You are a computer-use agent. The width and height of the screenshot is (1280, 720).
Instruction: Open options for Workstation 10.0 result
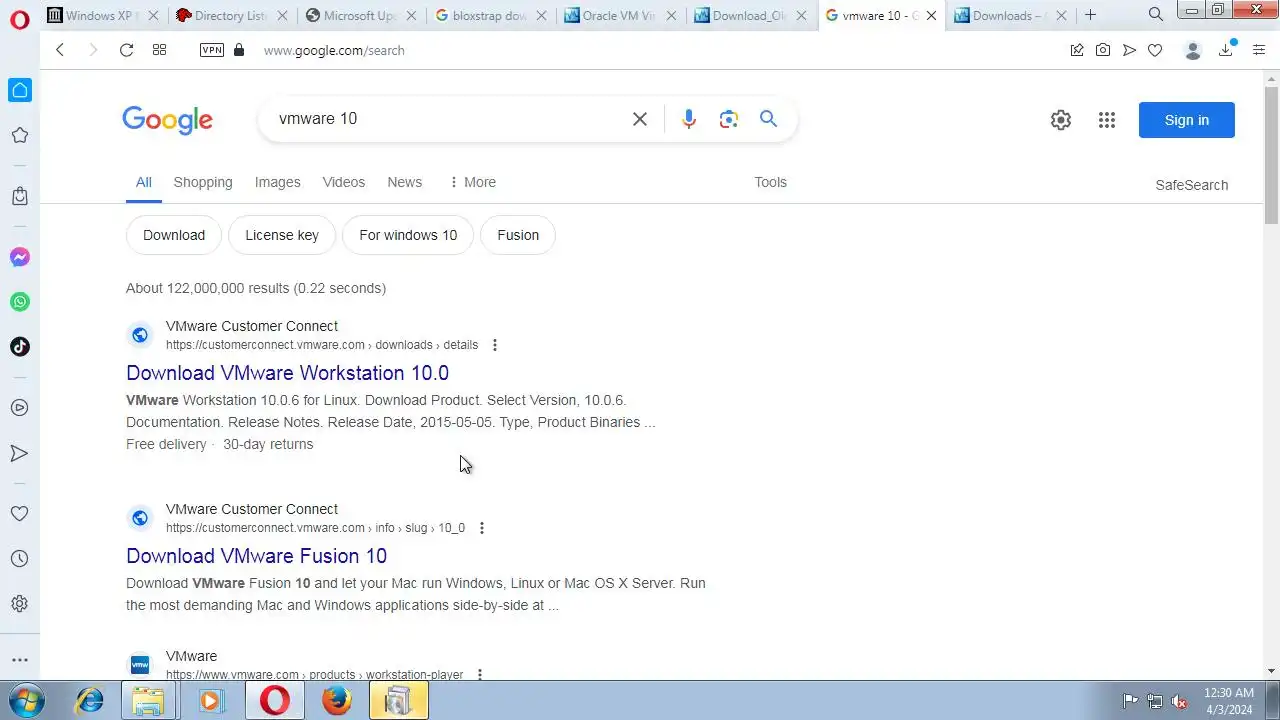[494, 345]
